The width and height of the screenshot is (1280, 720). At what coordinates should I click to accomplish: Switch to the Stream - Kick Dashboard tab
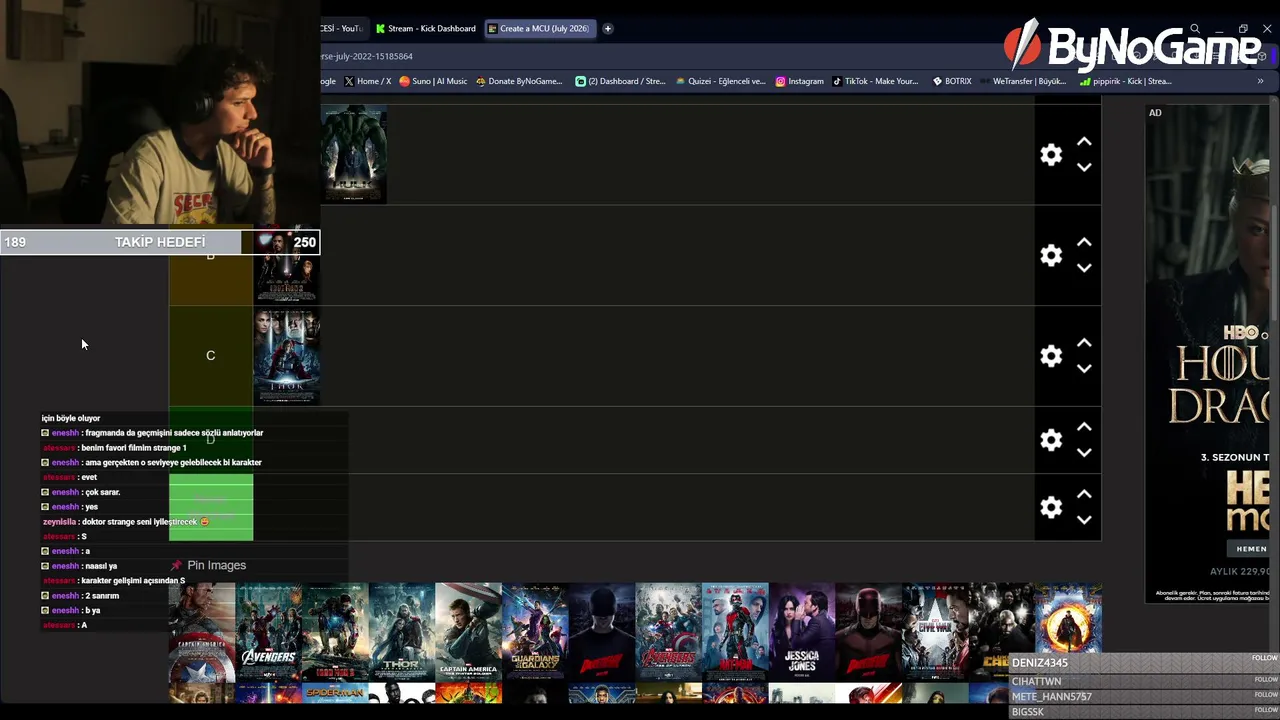[426, 28]
